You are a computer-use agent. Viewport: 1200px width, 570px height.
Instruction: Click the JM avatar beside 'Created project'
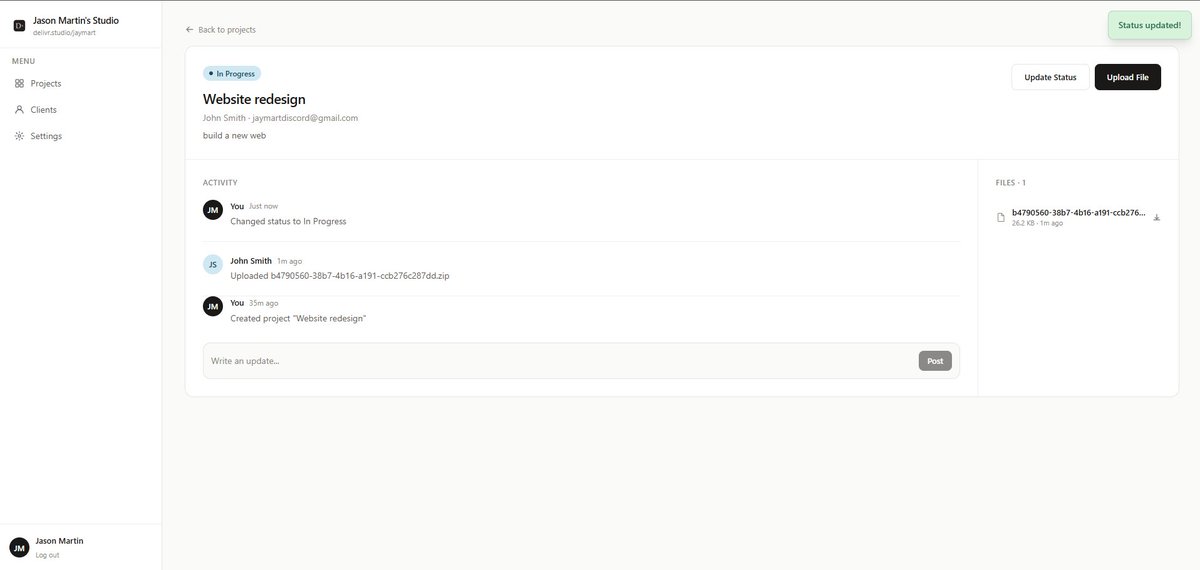coord(212,306)
